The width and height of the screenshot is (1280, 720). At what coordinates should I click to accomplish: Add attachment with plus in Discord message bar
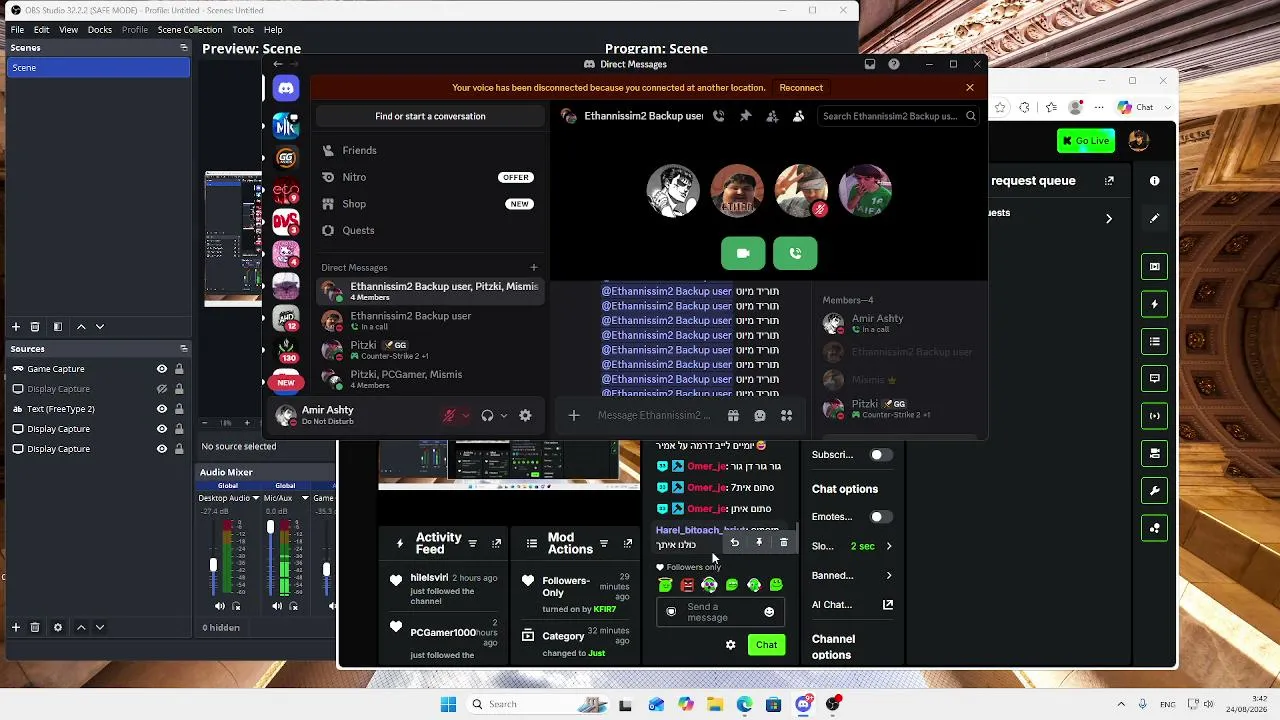pos(573,415)
